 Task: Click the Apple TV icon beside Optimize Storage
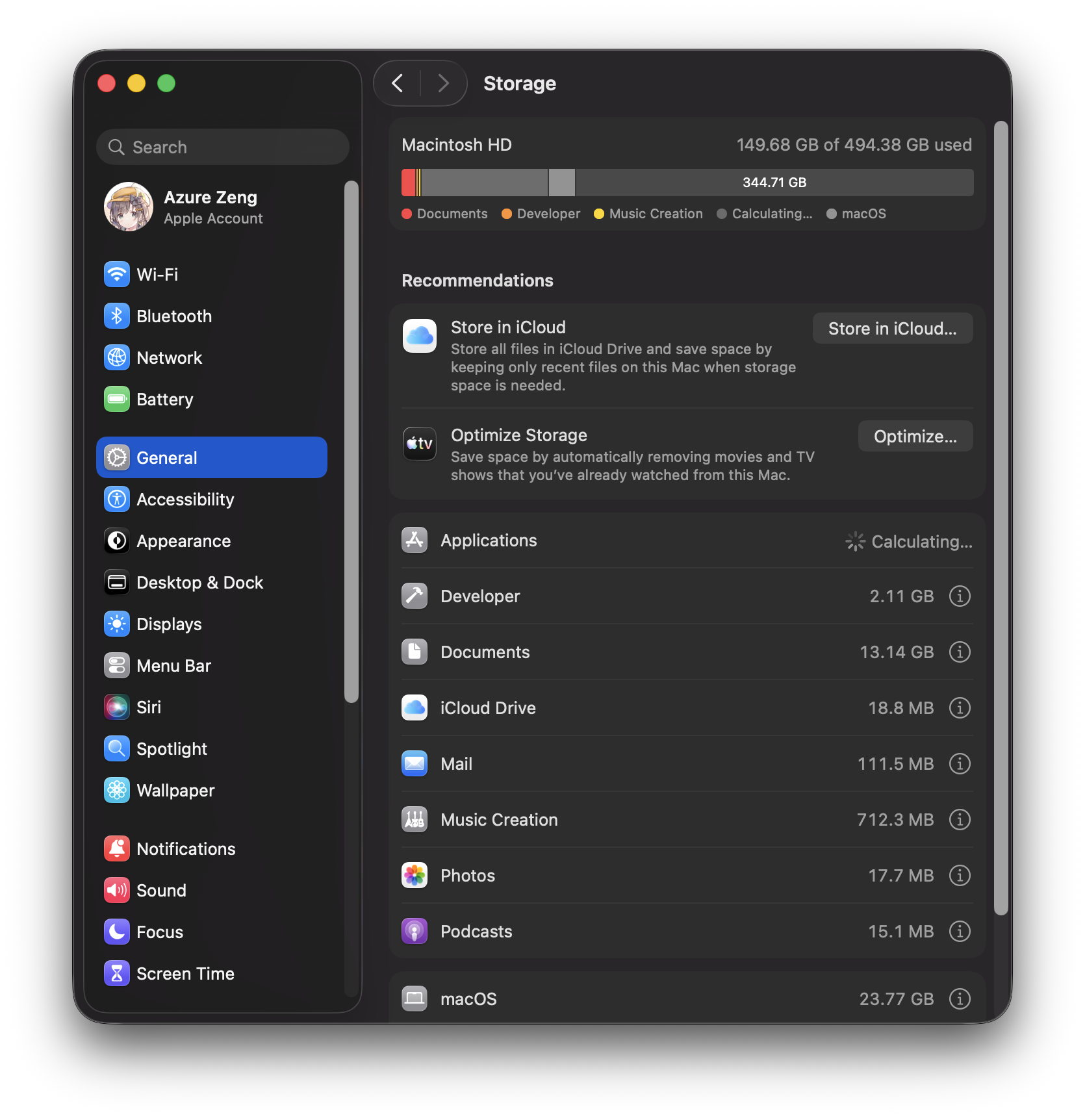pos(420,444)
